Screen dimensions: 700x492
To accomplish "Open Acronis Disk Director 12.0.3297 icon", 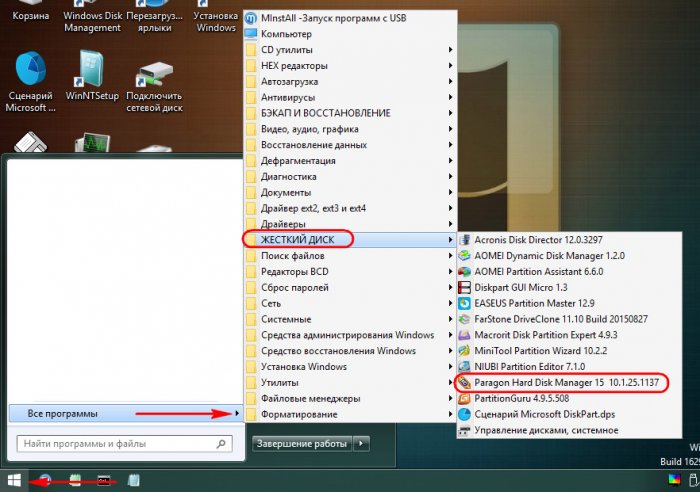I will pos(464,240).
